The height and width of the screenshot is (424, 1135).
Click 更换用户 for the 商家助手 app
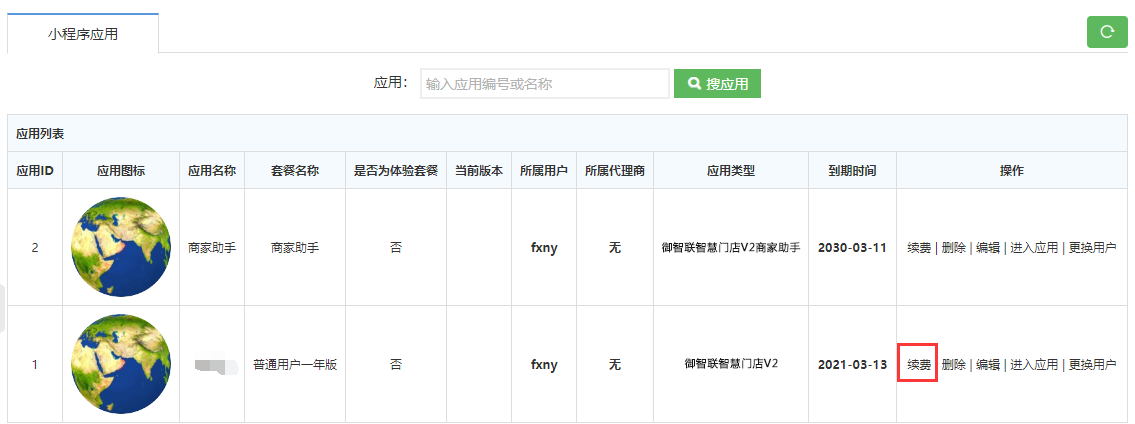pos(1092,248)
